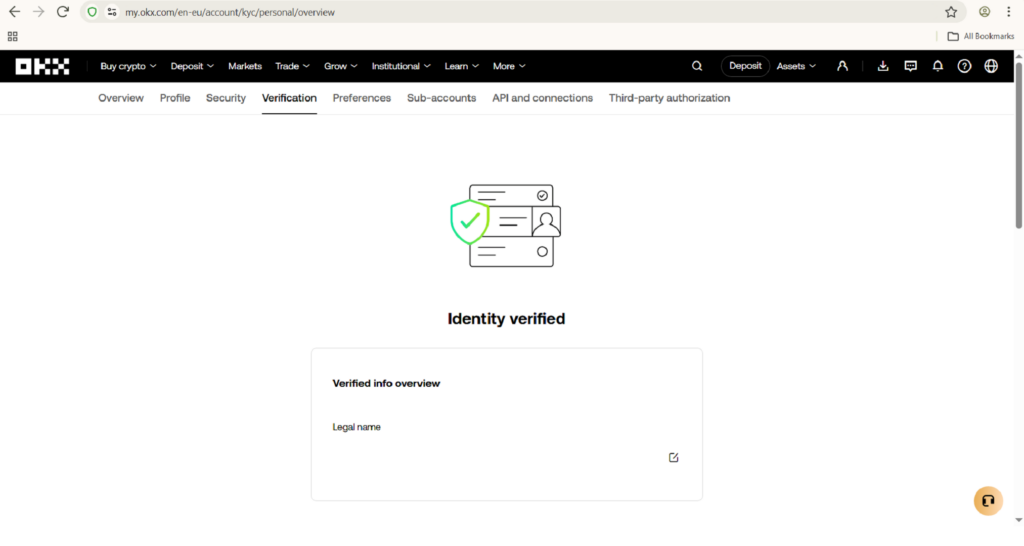Edit legal name pencil icon
Screen dimensions: 1024x546
pyautogui.click(x=673, y=457)
